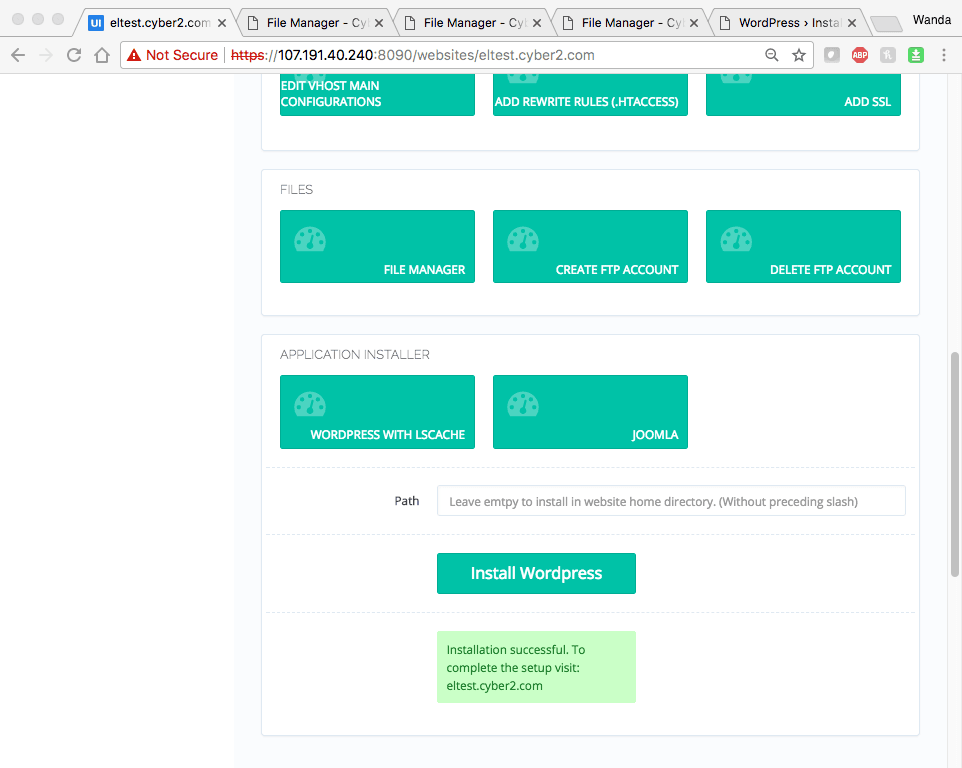Click the Install Wordpress button
The height and width of the screenshot is (768, 962).
coord(536,574)
